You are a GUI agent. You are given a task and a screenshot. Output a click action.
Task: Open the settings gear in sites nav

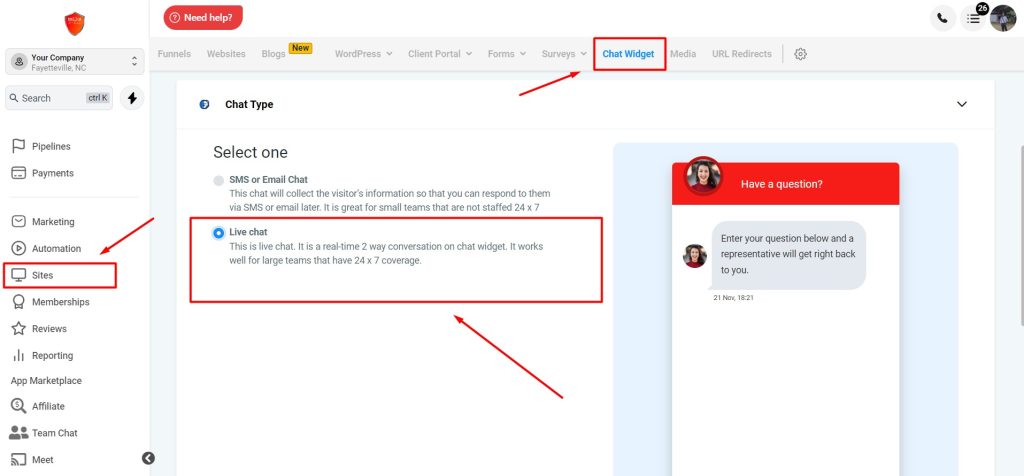(800, 54)
